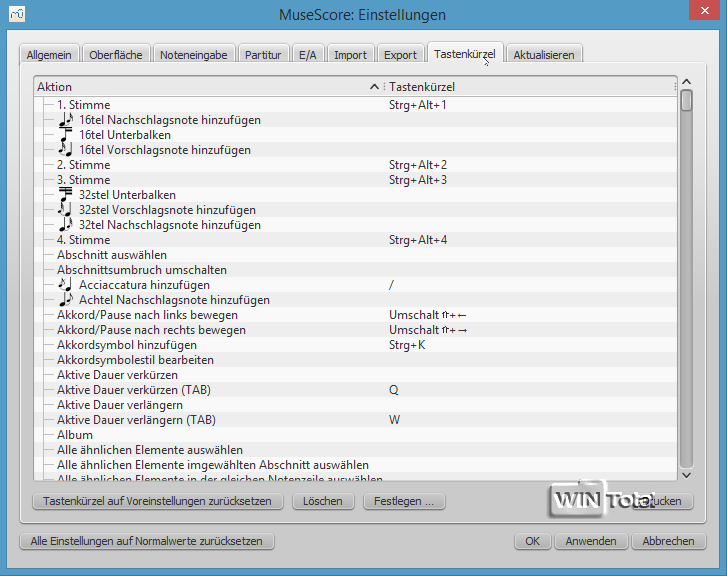Click the scroll-up arrow of the list
The image size is (727, 576).
[x=687, y=82]
